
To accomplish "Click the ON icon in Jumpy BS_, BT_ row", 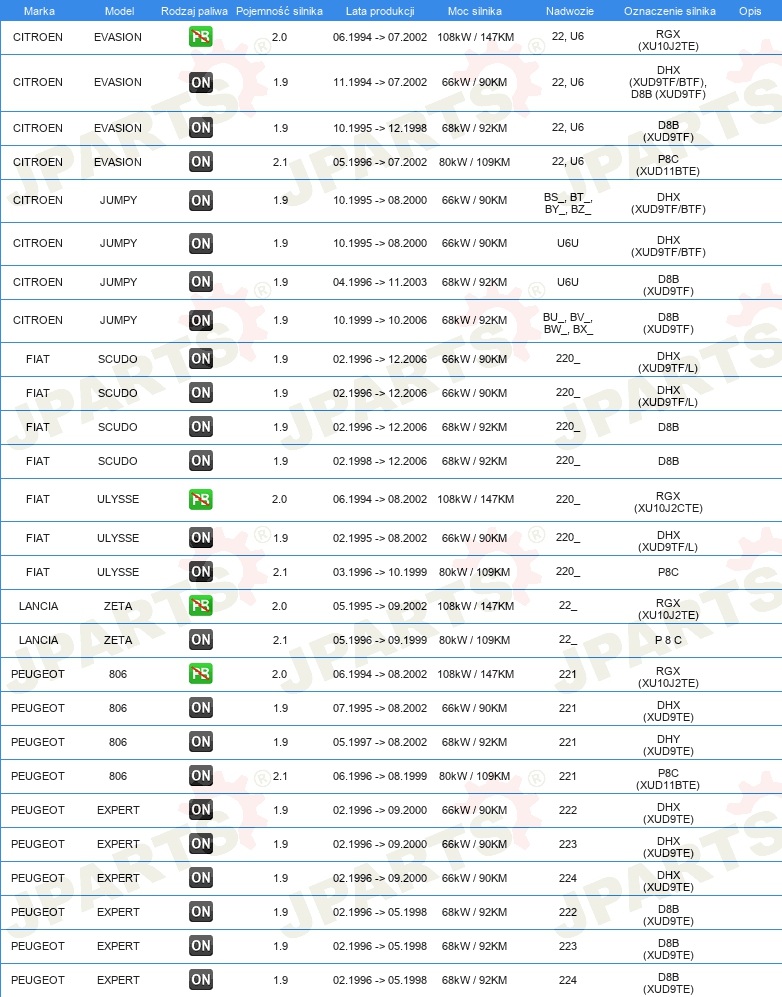I will tap(201, 200).
